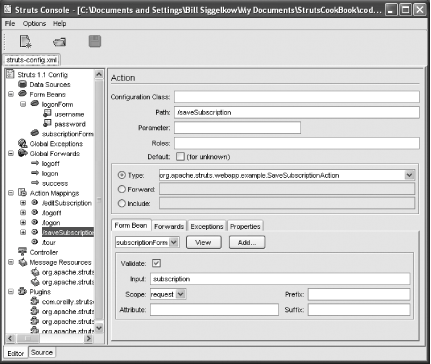
Task: Expand the /editSubscription action node
Action: click(x=23, y=203)
